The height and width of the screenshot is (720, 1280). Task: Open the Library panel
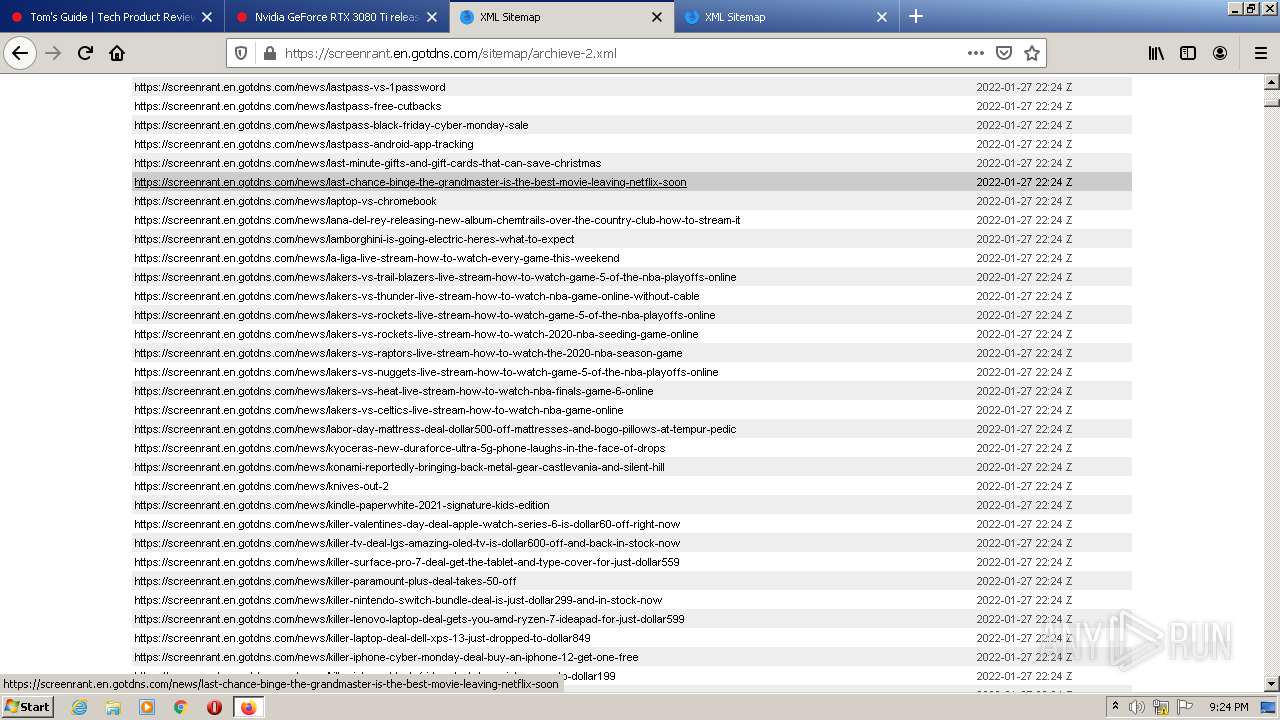click(x=1156, y=53)
